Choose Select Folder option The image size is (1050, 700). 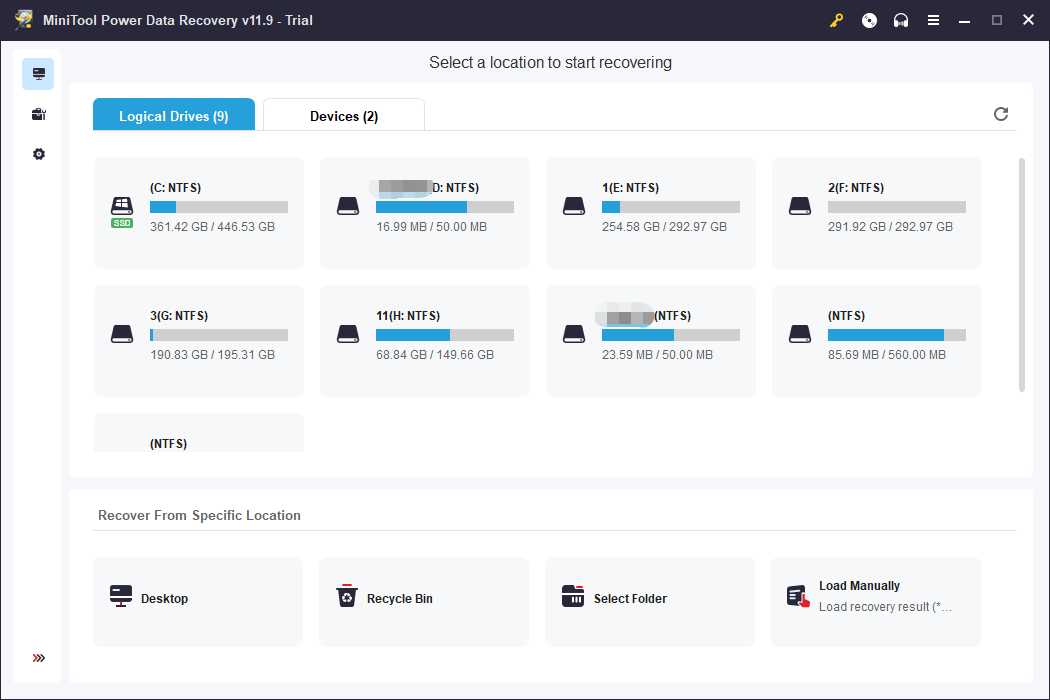coord(650,602)
